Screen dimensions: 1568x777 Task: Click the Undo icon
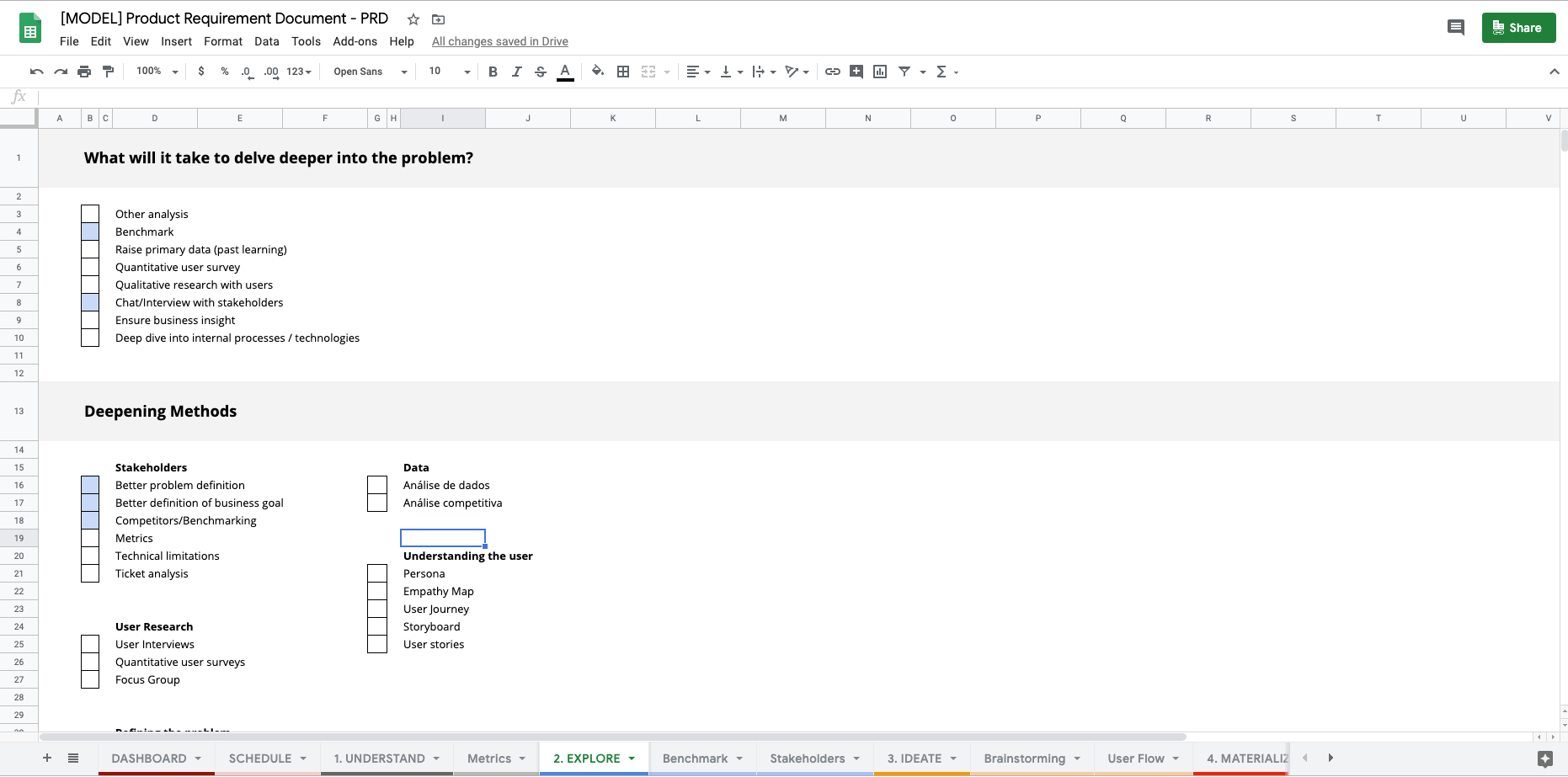click(x=36, y=72)
